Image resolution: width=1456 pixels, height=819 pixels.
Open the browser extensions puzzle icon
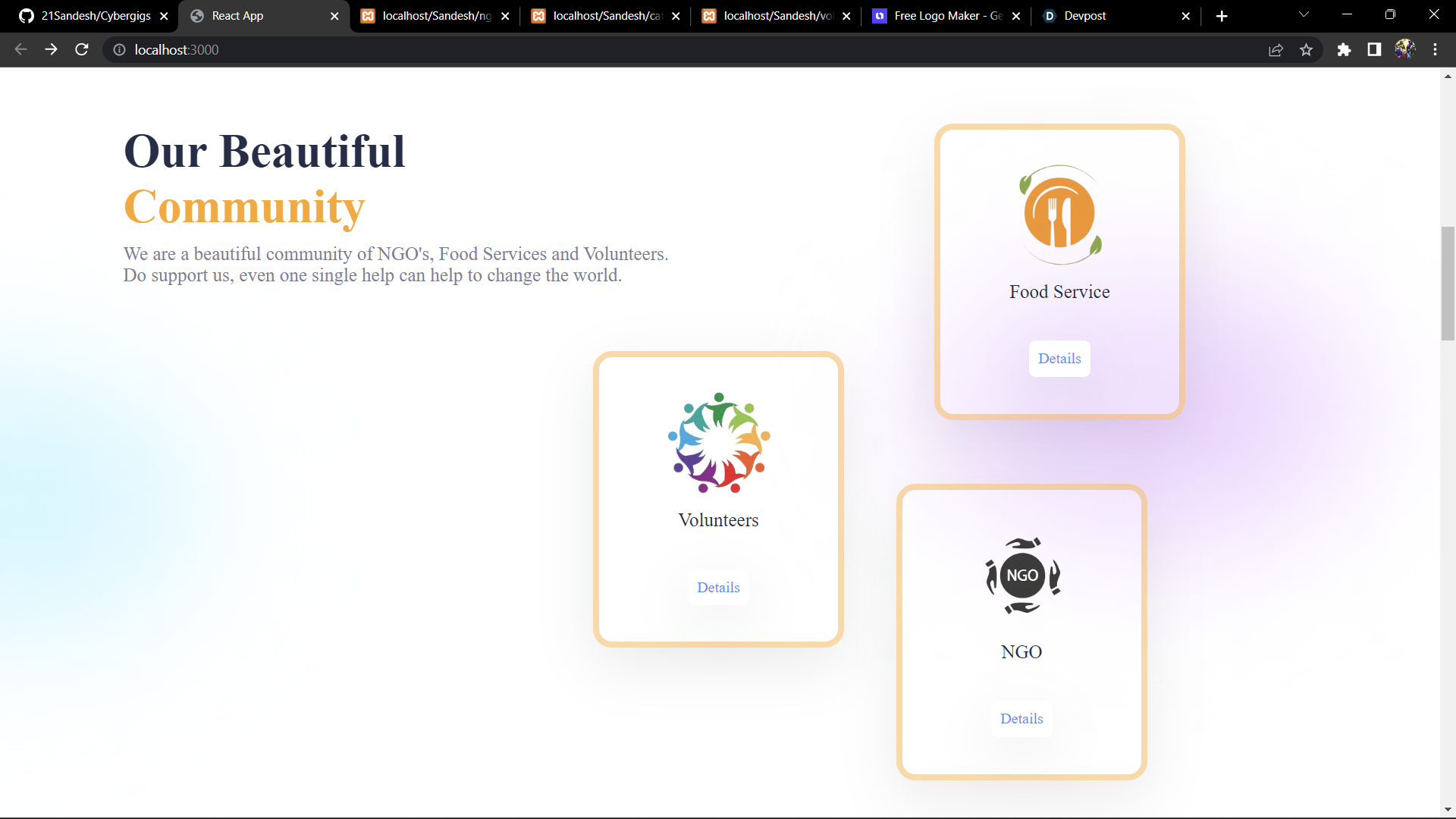click(1344, 49)
